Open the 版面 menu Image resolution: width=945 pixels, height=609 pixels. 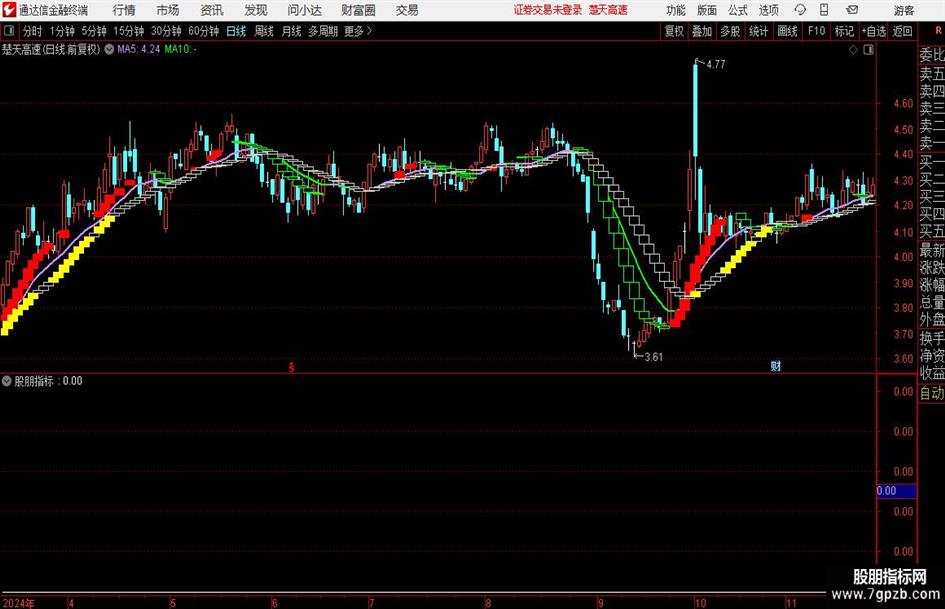coord(707,10)
